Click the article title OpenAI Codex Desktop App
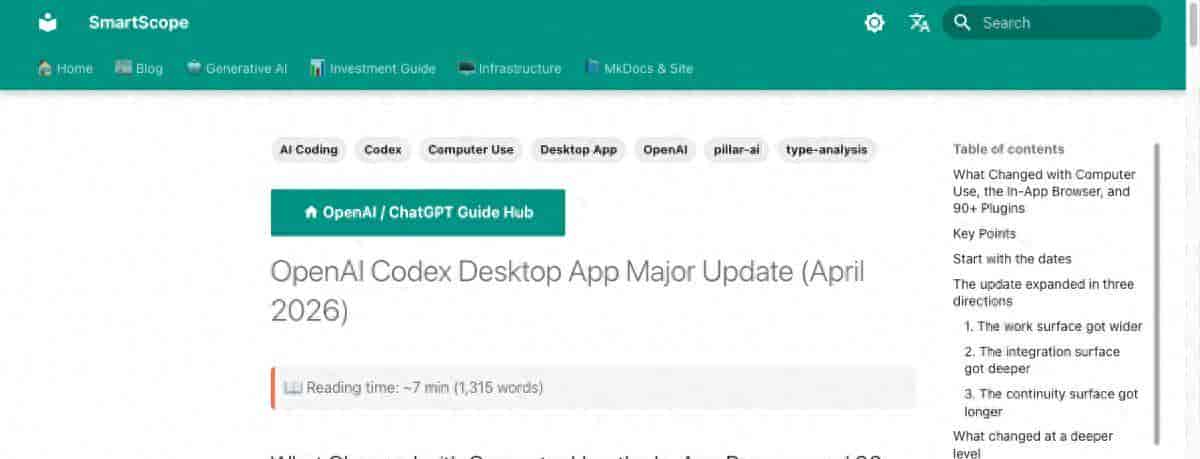The image size is (1200, 459). [x=567, y=290]
